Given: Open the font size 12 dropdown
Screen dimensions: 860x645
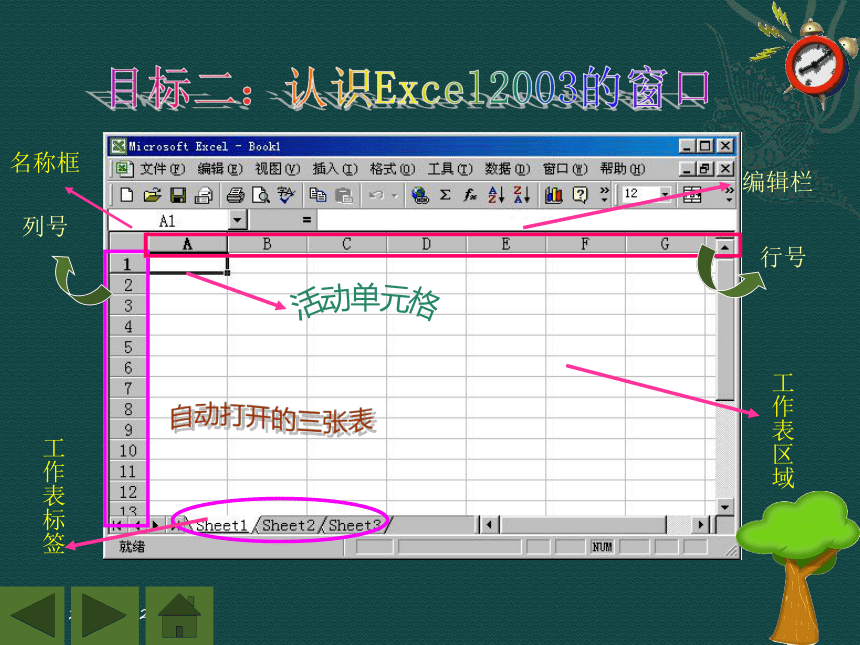Looking at the screenshot, I should [665, 194].
